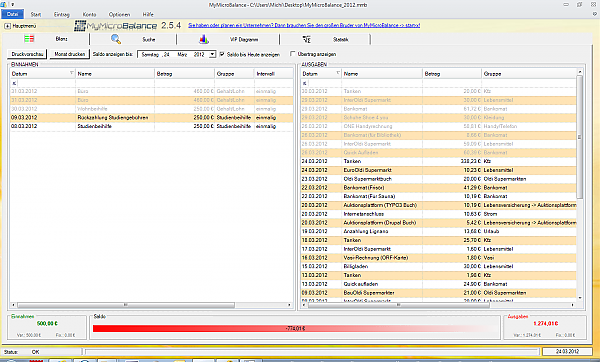The image size is (600, 362).
Task: Select 'Auktionsplattform (TYPO3 Buch)' expense row
Action: (439, 205)
